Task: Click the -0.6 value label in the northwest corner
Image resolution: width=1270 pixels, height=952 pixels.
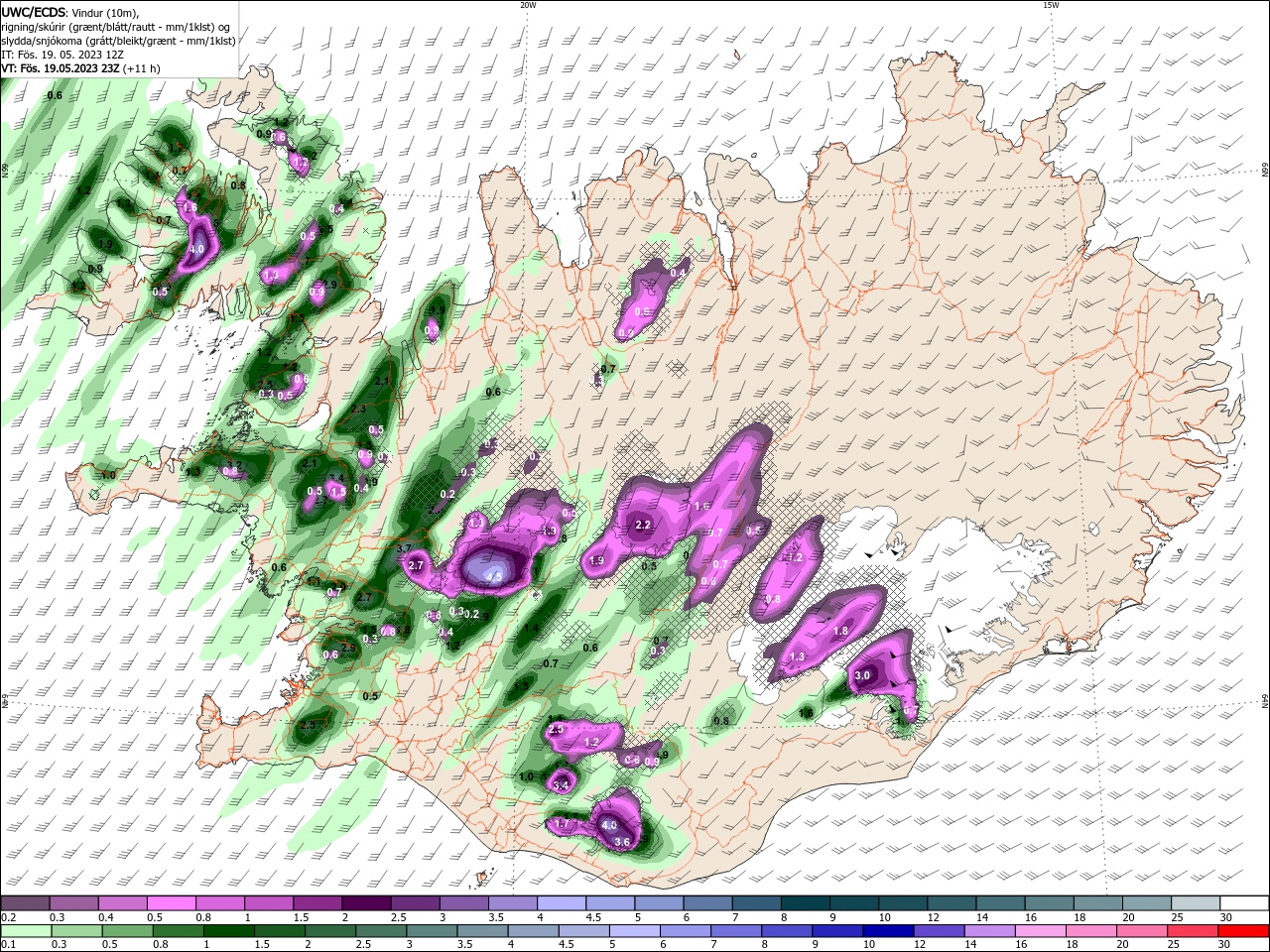Action: click(54, 95)
